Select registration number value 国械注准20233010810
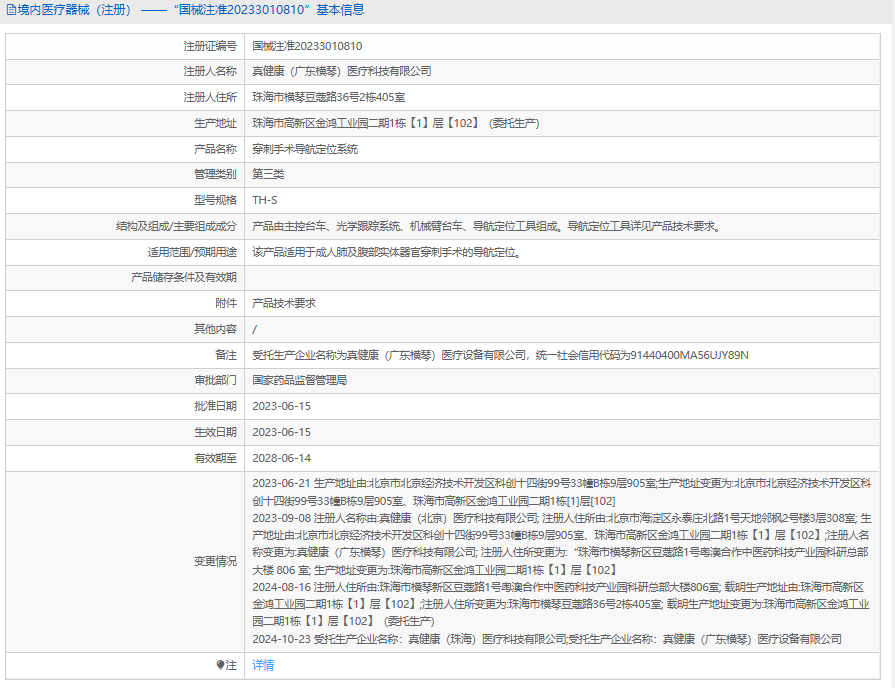The image size is (895, 688). pos(307,46)
